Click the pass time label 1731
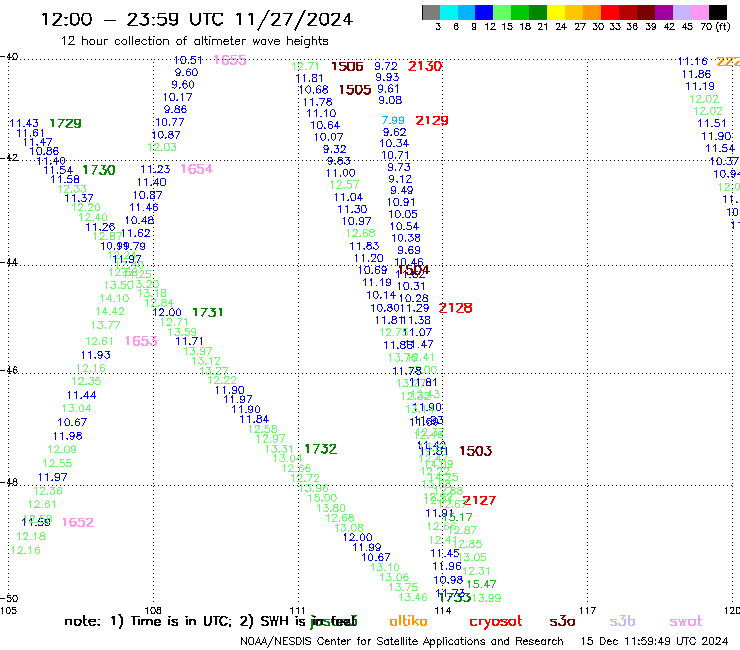Viewport: 740px width, 650px height. point(208,312)
